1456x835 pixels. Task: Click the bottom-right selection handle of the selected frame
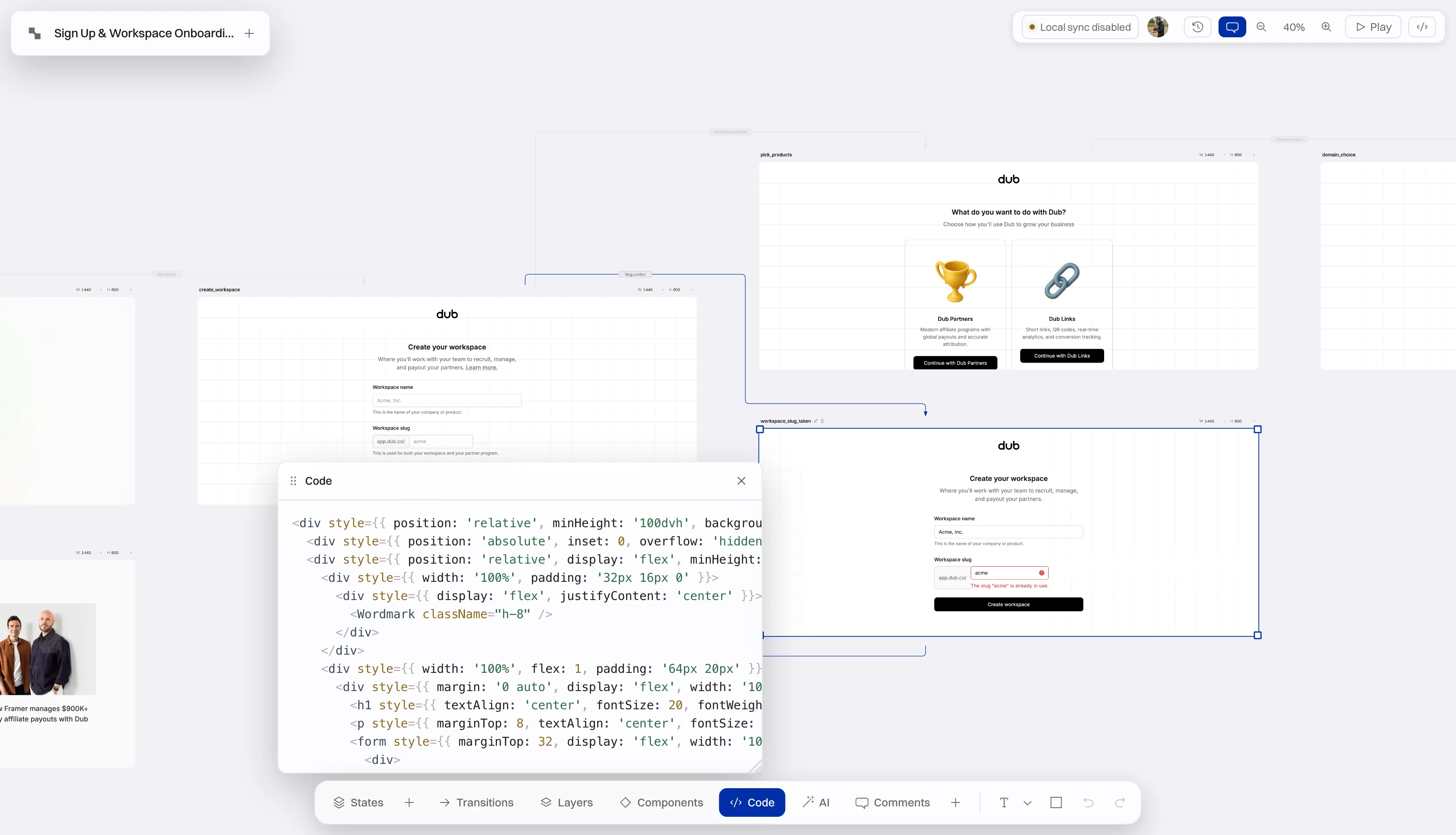[1258, 636]
